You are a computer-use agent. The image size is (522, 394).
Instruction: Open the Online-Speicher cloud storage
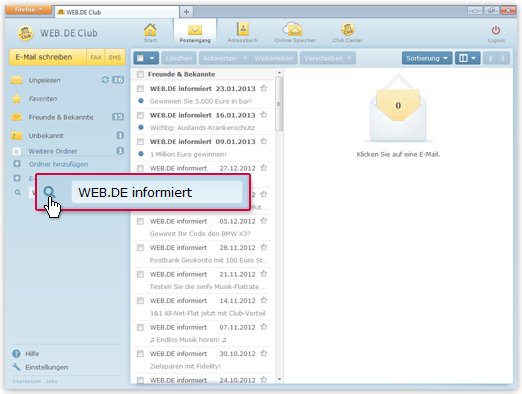click(295, 32)
